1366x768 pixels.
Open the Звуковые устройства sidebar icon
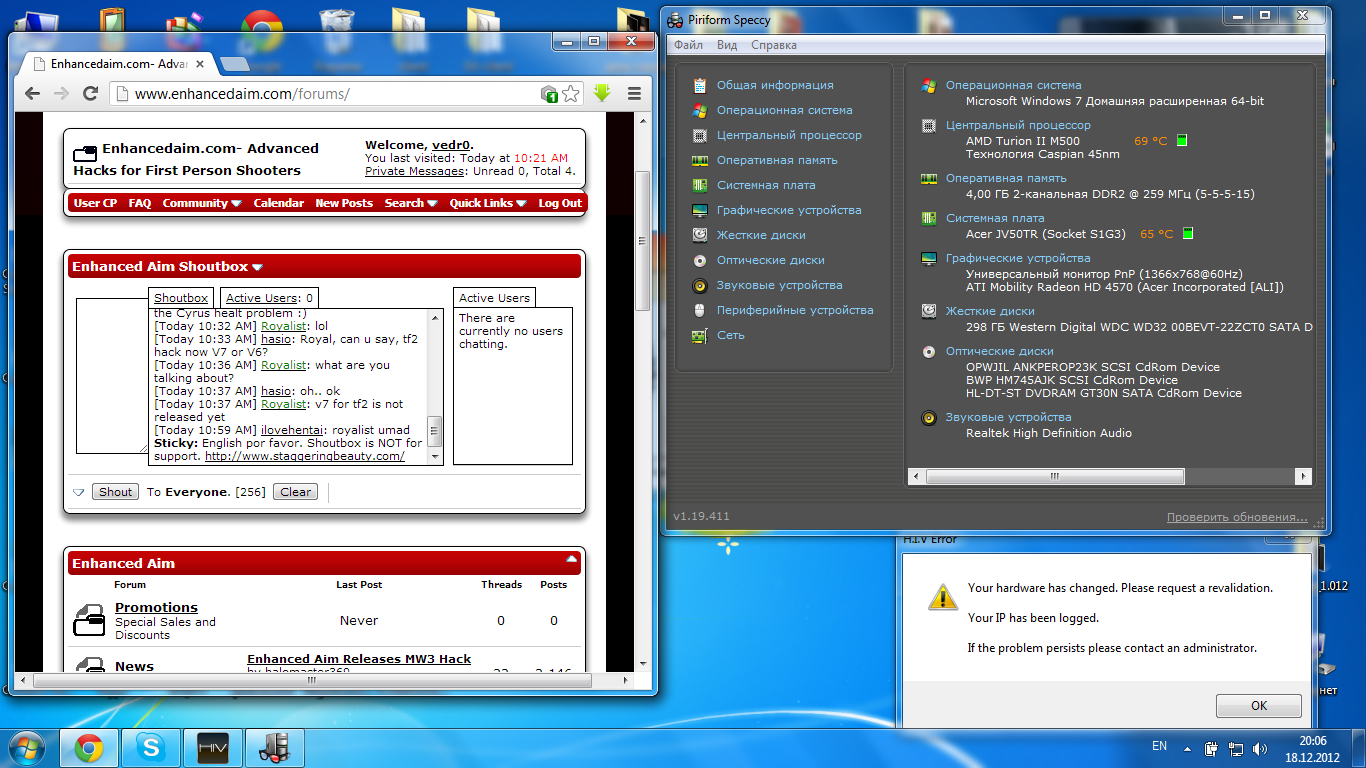point(700,285)
